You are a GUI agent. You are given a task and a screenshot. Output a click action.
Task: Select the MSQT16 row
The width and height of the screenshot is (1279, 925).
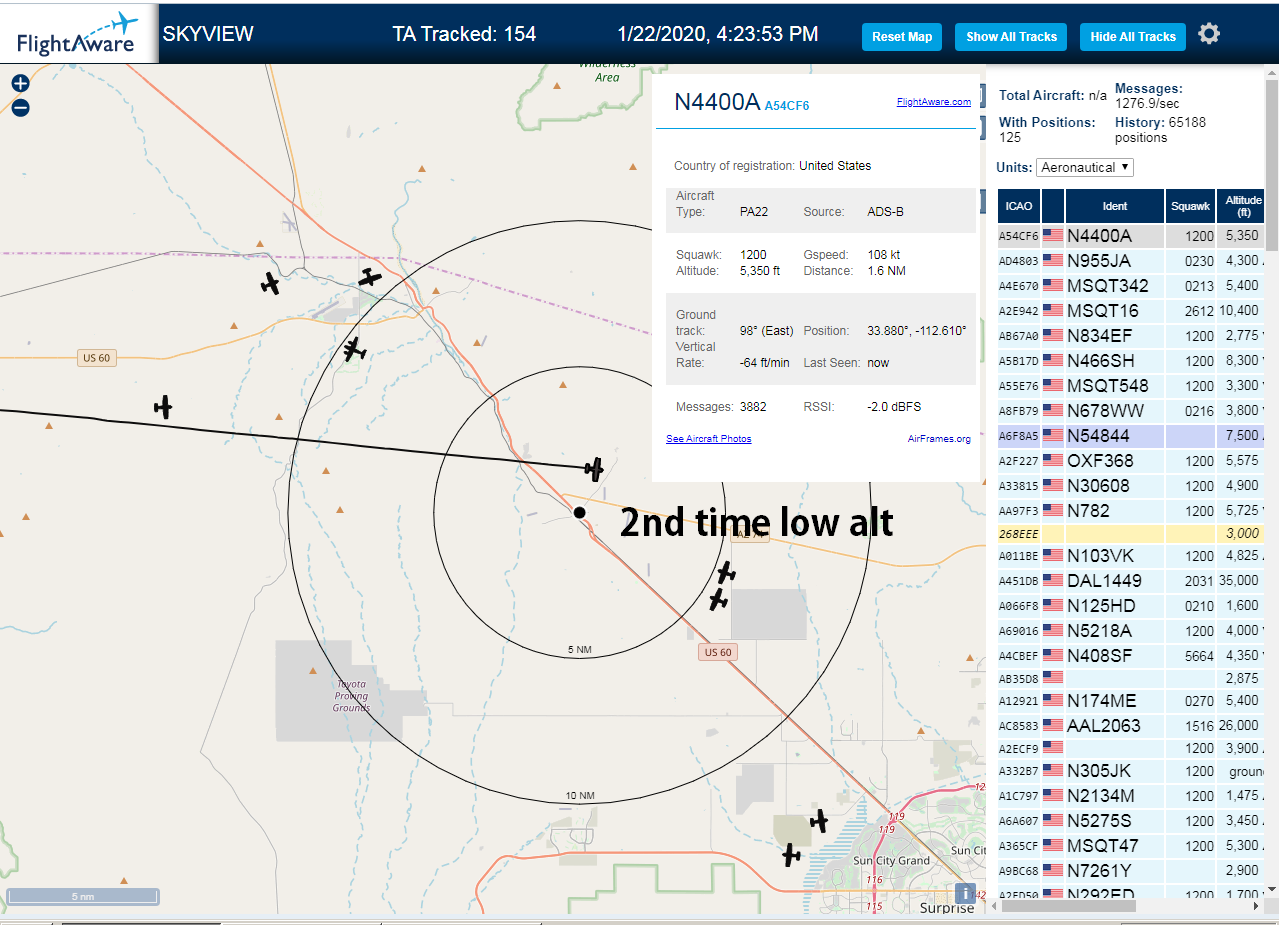pyautogui.click(x=1132, y=311)
